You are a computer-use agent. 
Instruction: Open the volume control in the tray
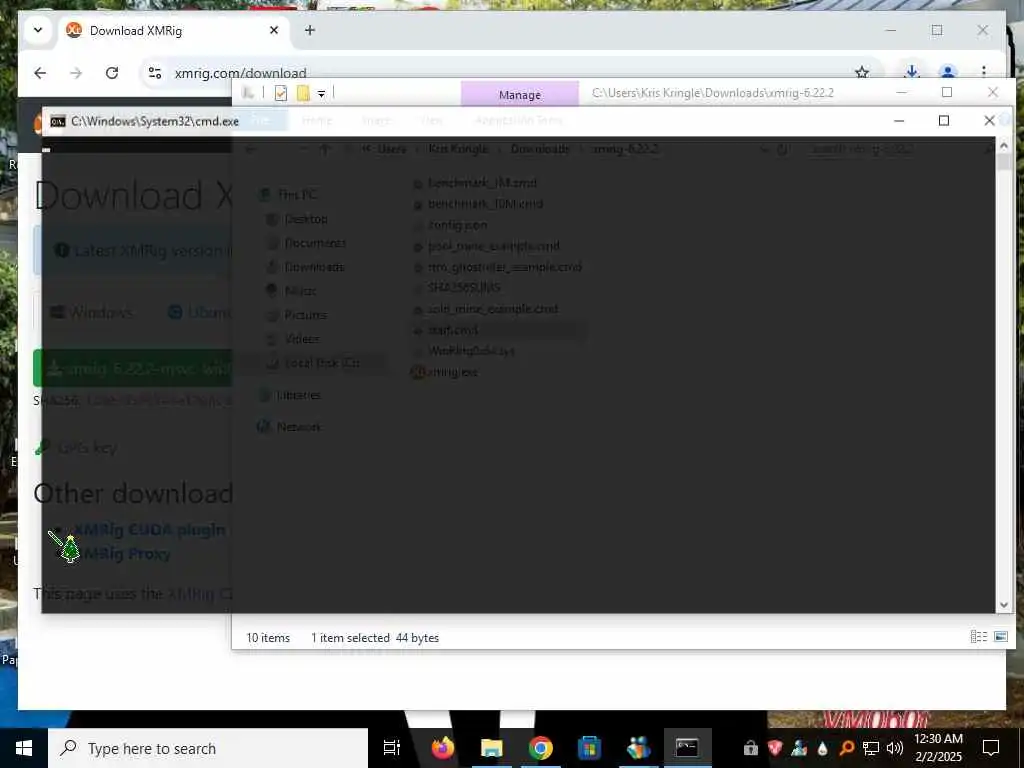click(895, 748)
